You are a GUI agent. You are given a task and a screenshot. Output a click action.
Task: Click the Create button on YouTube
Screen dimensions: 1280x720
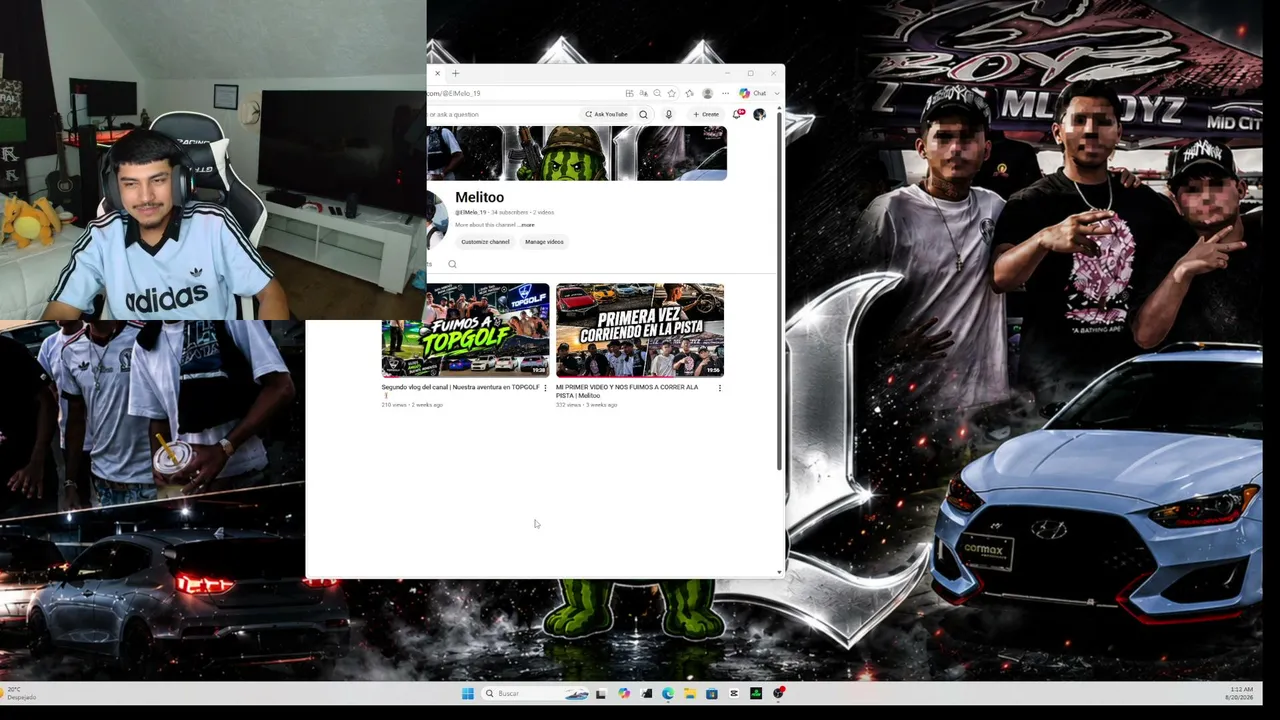point(706,114)
